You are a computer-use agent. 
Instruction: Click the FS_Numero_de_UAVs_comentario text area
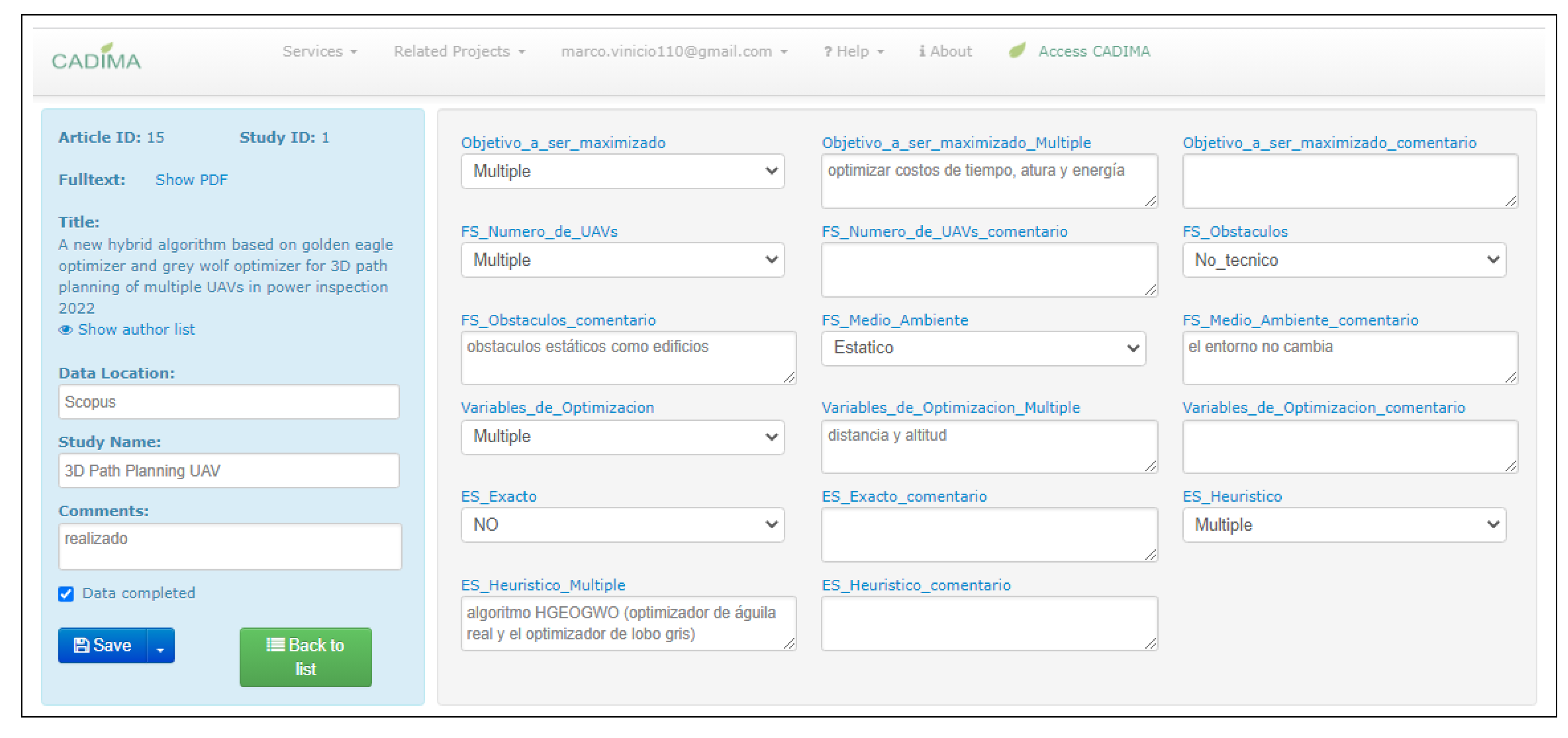coord(988,270)
